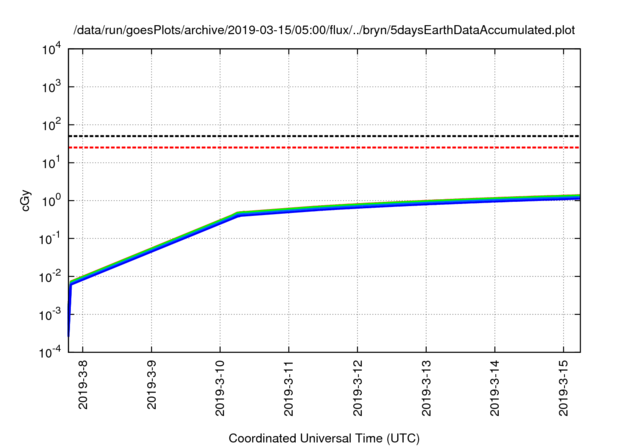Click the plot file path title
This screenshot has height=448, width=640.
(x=324, y=31)
